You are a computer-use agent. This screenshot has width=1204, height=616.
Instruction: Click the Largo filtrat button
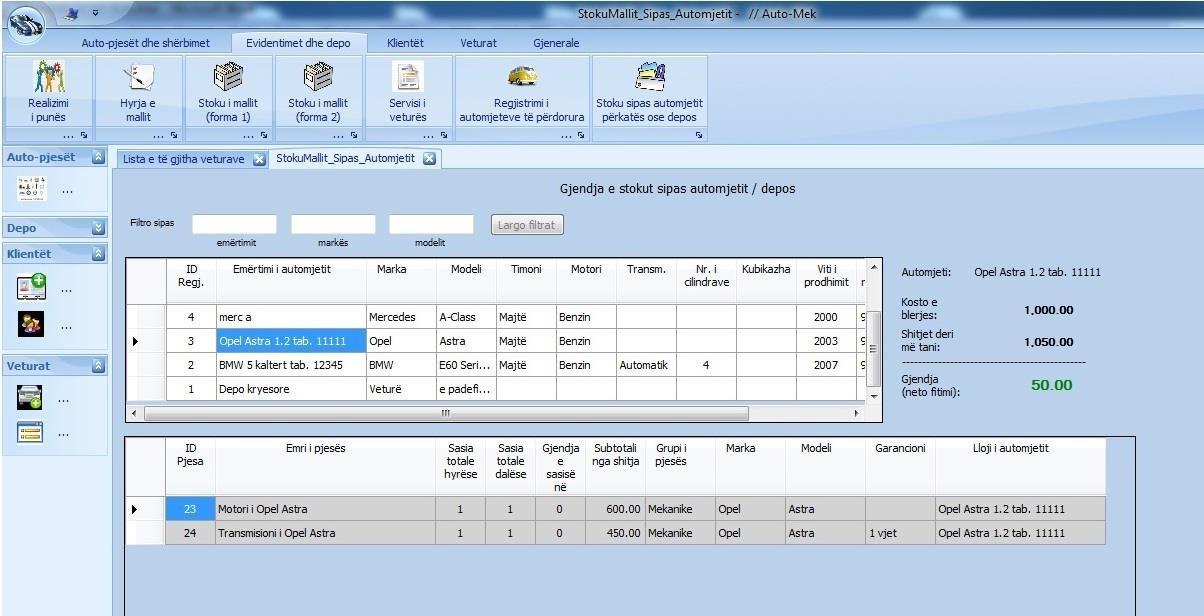pyautogui.click(x=528, y=225)
